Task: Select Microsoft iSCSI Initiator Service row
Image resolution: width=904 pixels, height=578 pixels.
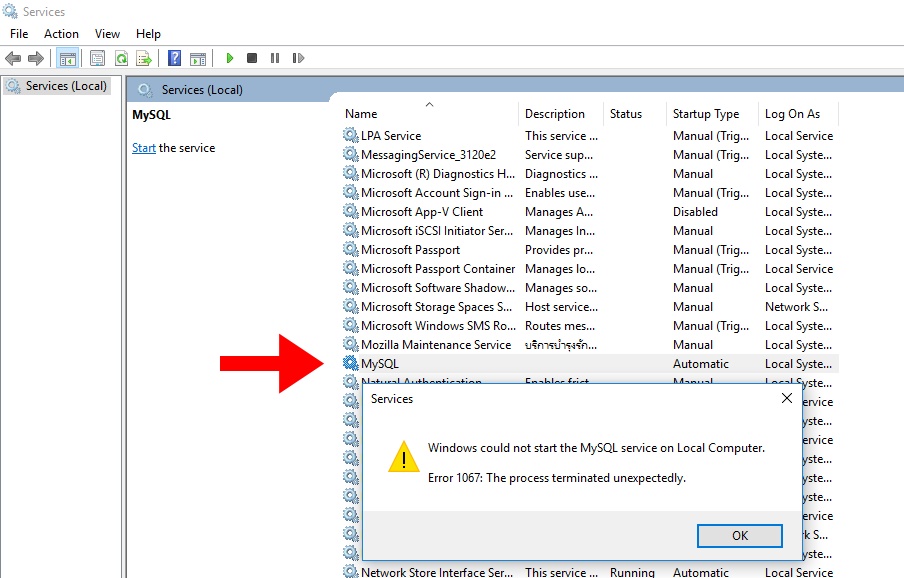Action: pos(590,231)
